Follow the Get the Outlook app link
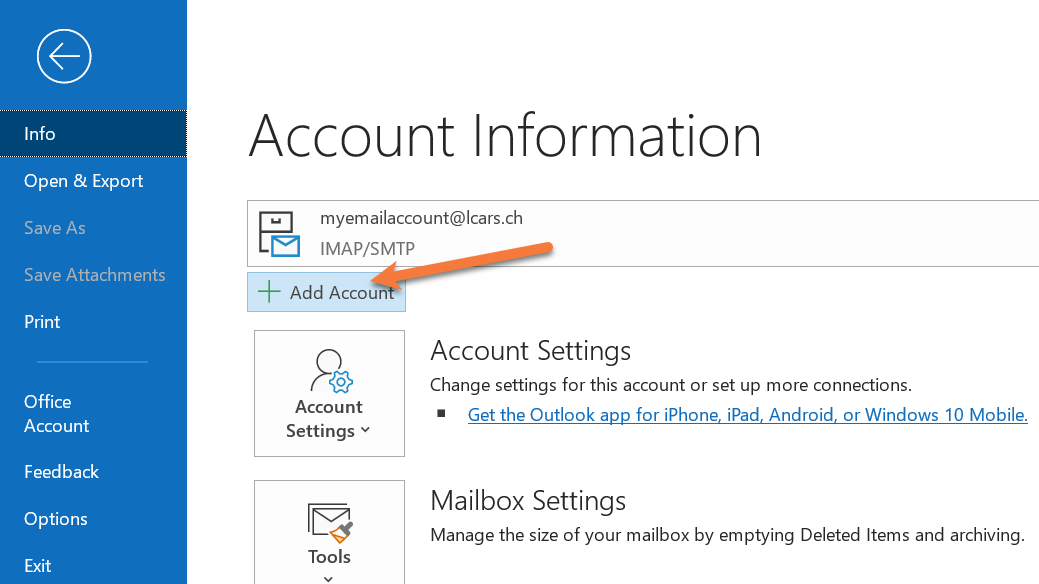The width and height of the screenshot is (1039, 584). [747, 415]
